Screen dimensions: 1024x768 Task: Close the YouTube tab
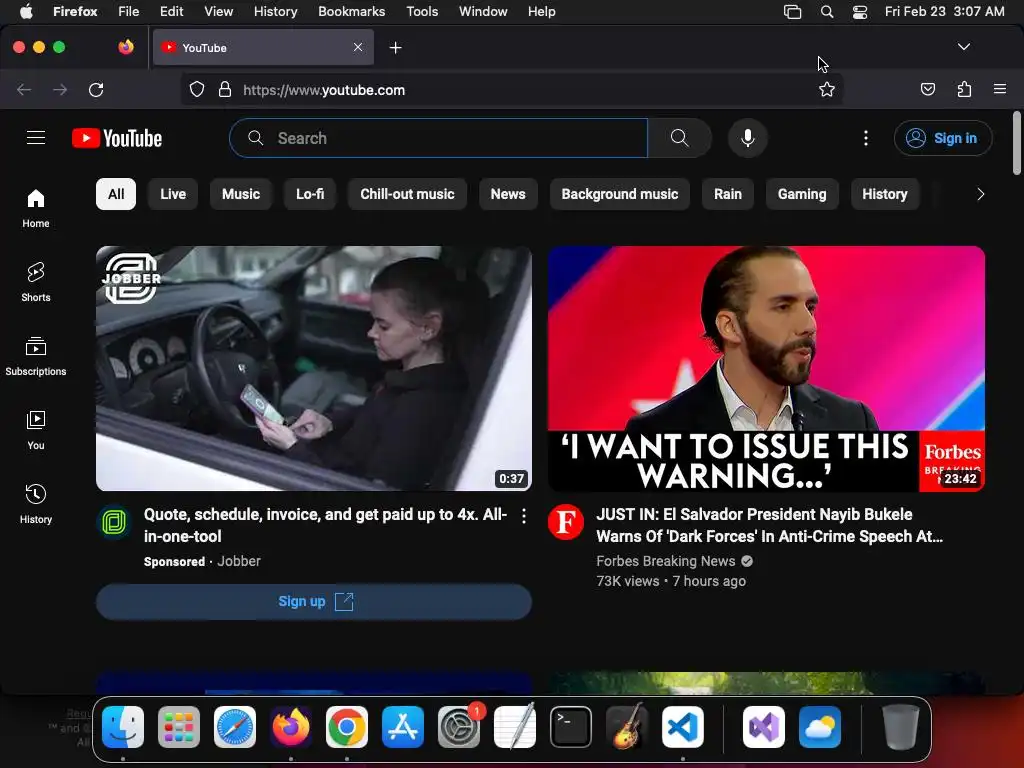coord(358,47)
